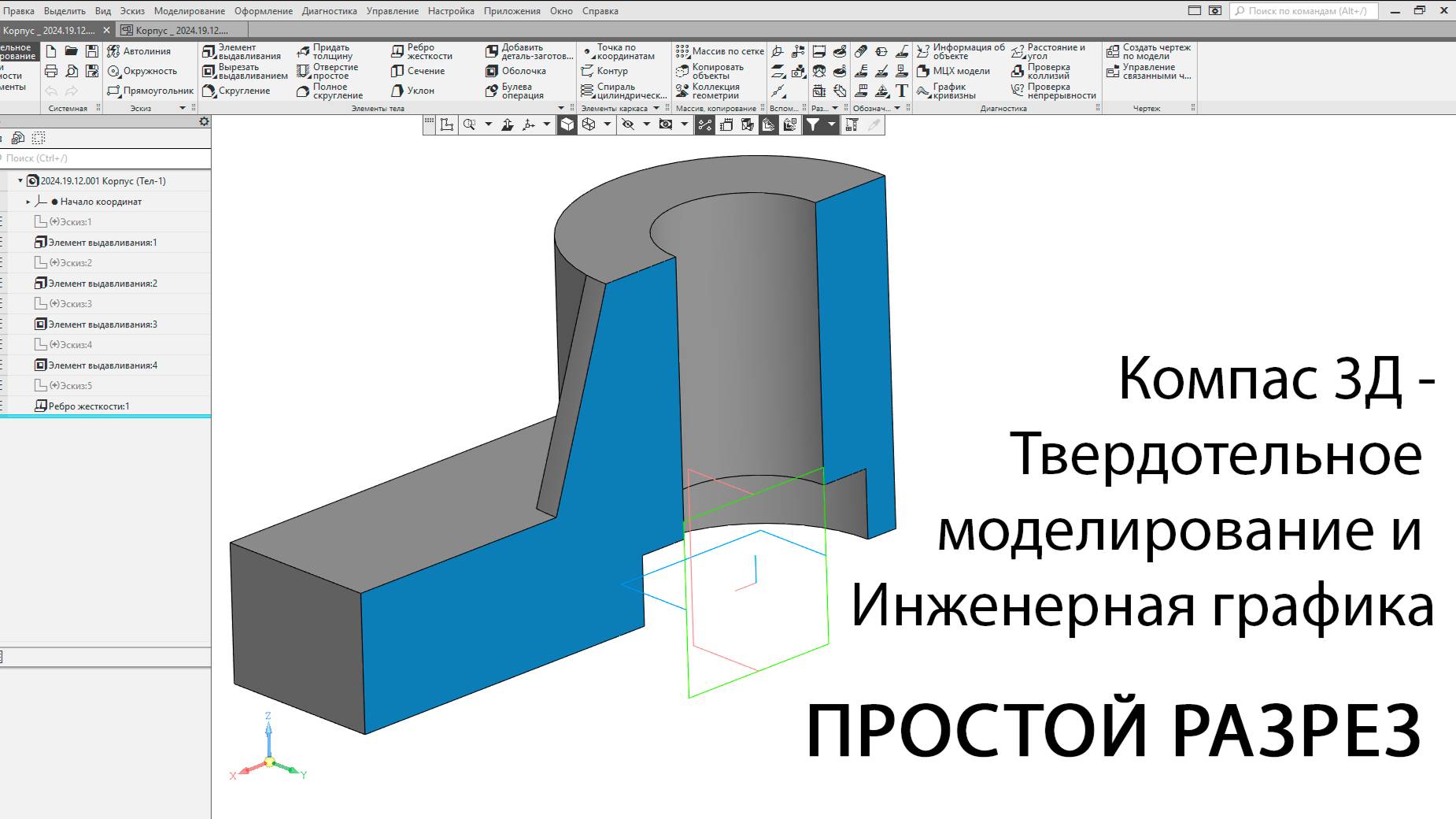Open the Моделирование menu

tap(190, 11)
